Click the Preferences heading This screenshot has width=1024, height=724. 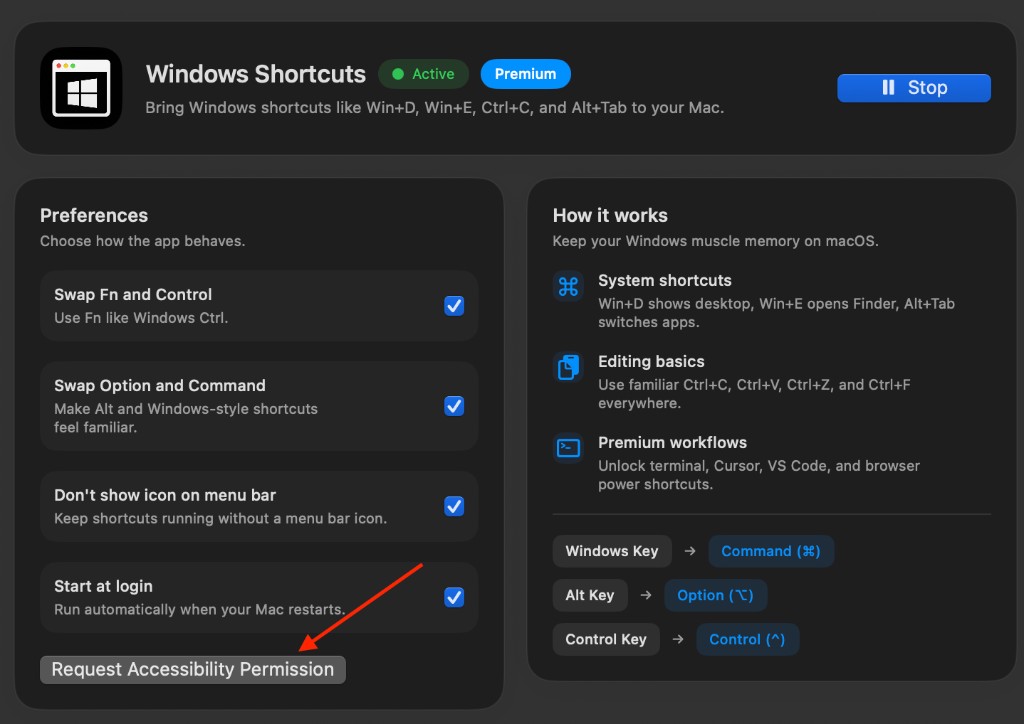click(94, 215)
